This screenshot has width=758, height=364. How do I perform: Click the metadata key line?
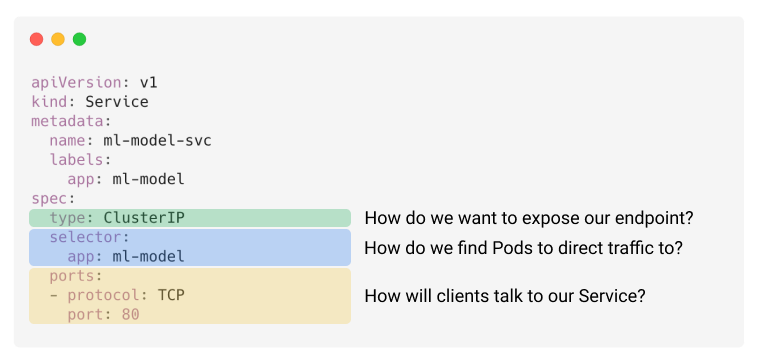[x=72, y=121]
